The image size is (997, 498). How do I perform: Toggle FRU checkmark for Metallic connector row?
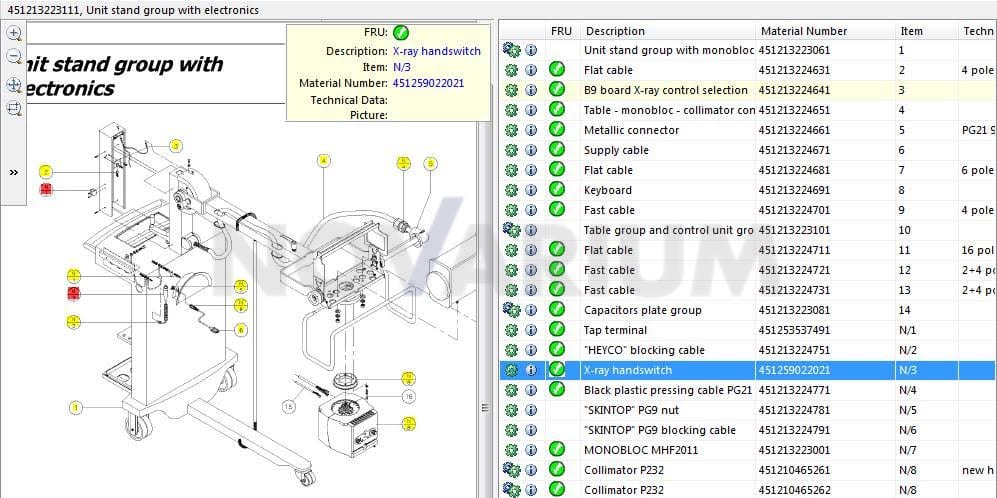[x=557, y=130]
